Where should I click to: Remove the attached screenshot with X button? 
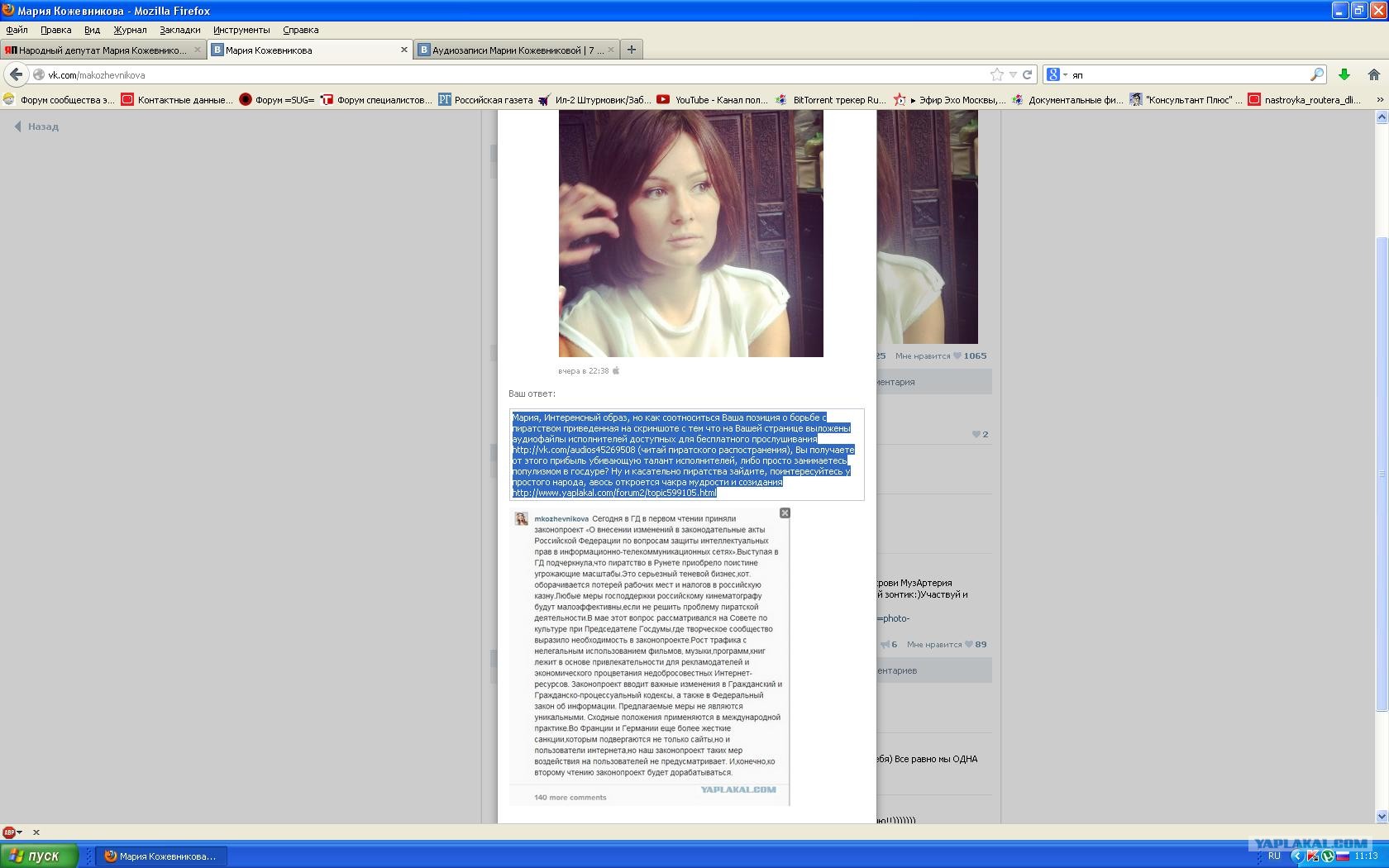coord(785,513)
